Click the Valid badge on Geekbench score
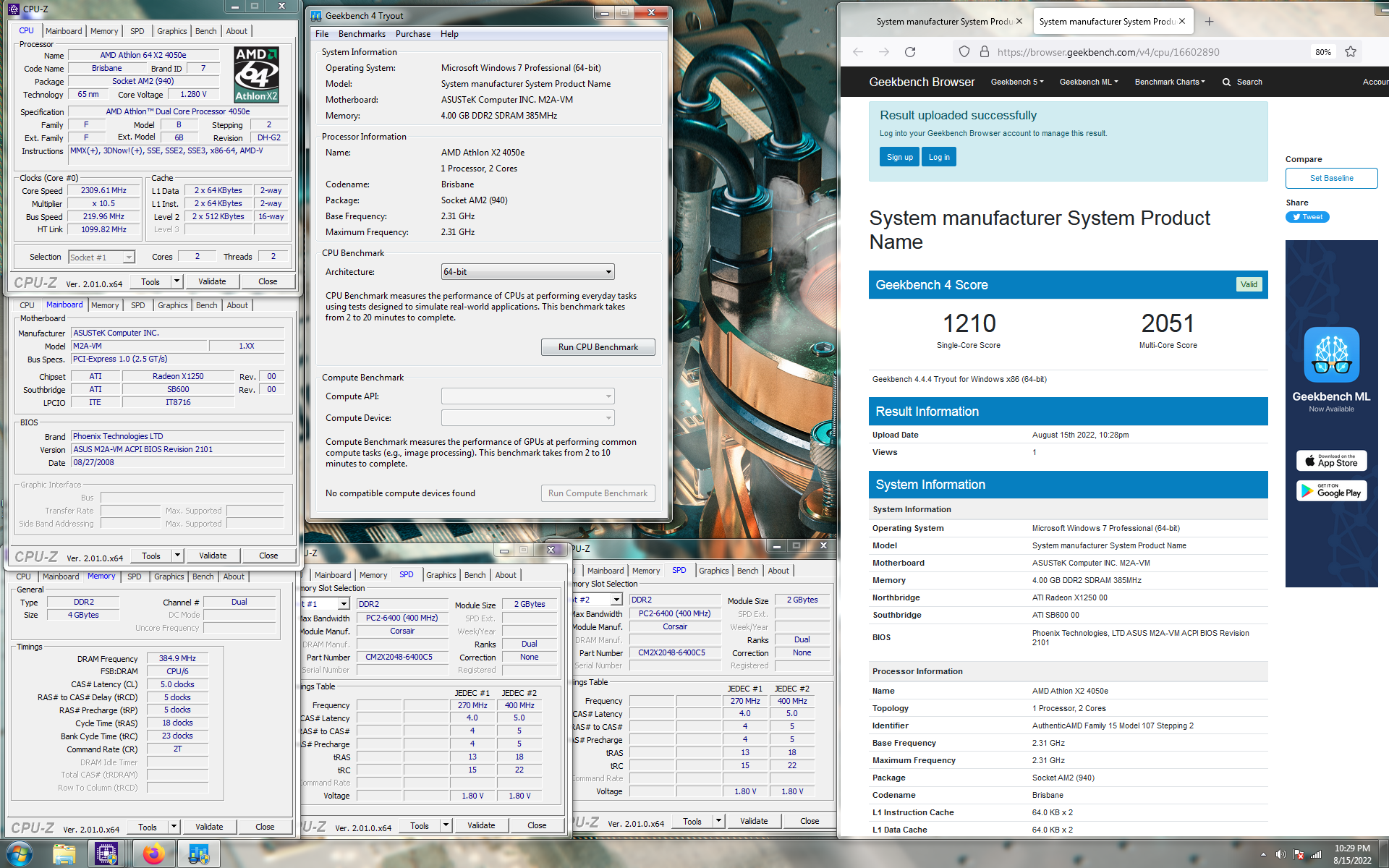 click(1249, 285)
